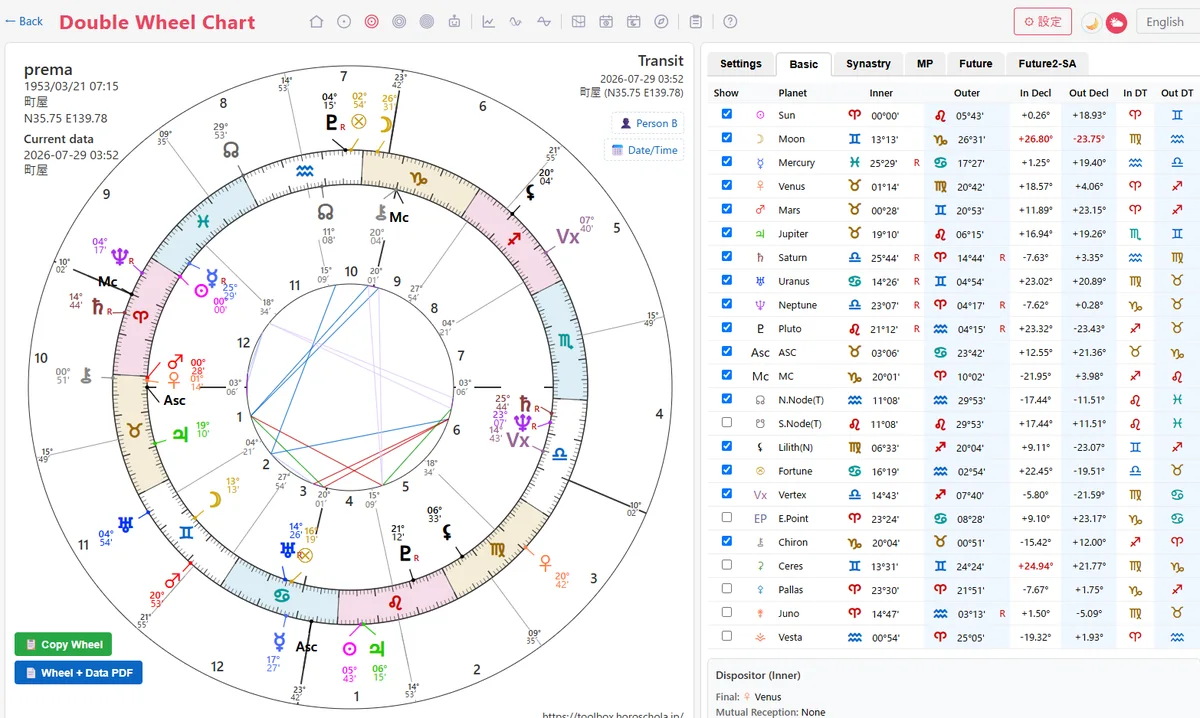Click the Dispositor (Inner) heading
Viewport: 1200px width, 718px height.
[758, 675]
